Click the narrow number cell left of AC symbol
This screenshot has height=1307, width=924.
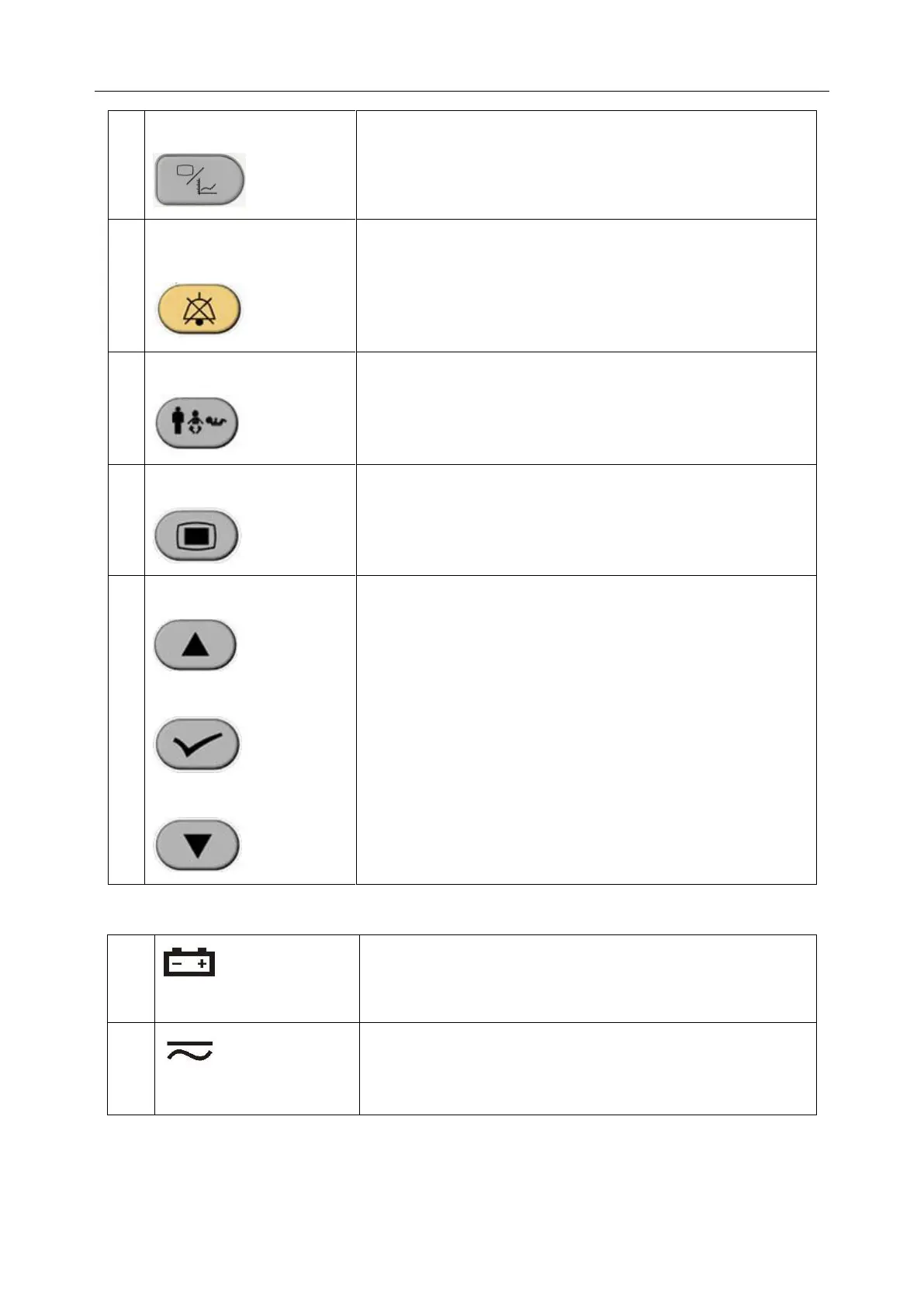[131, 1069]
